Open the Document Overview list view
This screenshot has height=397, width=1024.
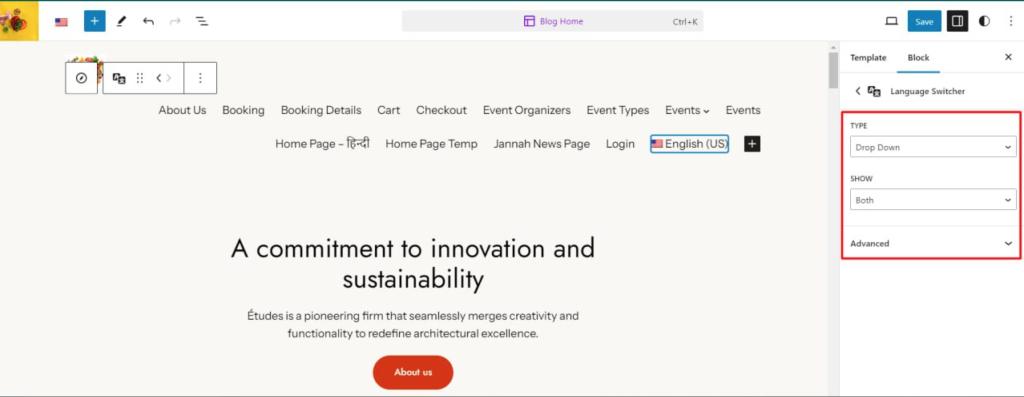coord(202,21)
